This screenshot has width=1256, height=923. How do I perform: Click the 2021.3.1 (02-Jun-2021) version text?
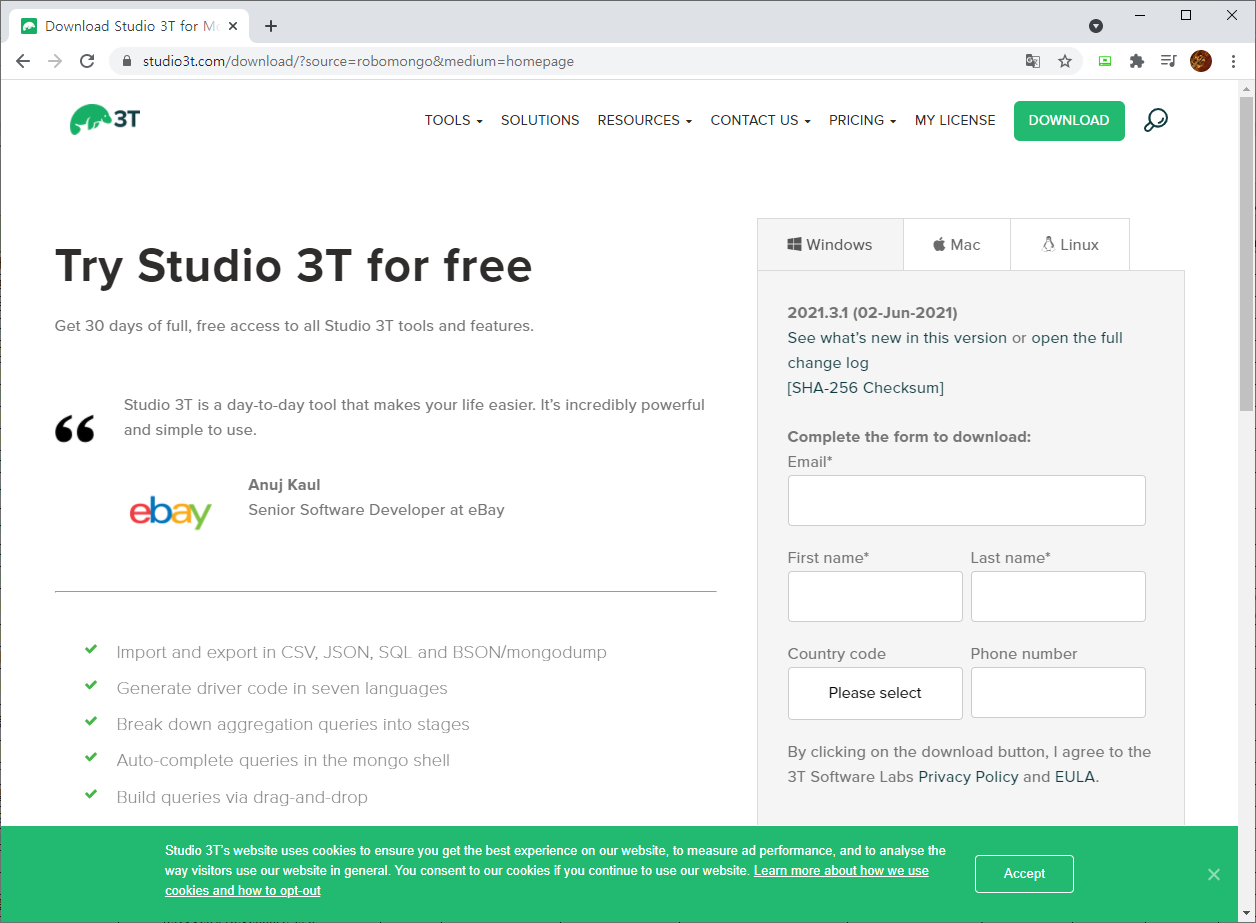tap(872, 313)
